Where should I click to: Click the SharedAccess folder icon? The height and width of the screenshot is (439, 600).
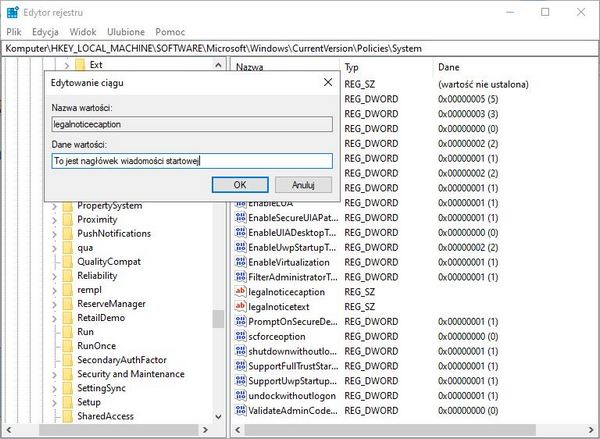pos(67,416)
